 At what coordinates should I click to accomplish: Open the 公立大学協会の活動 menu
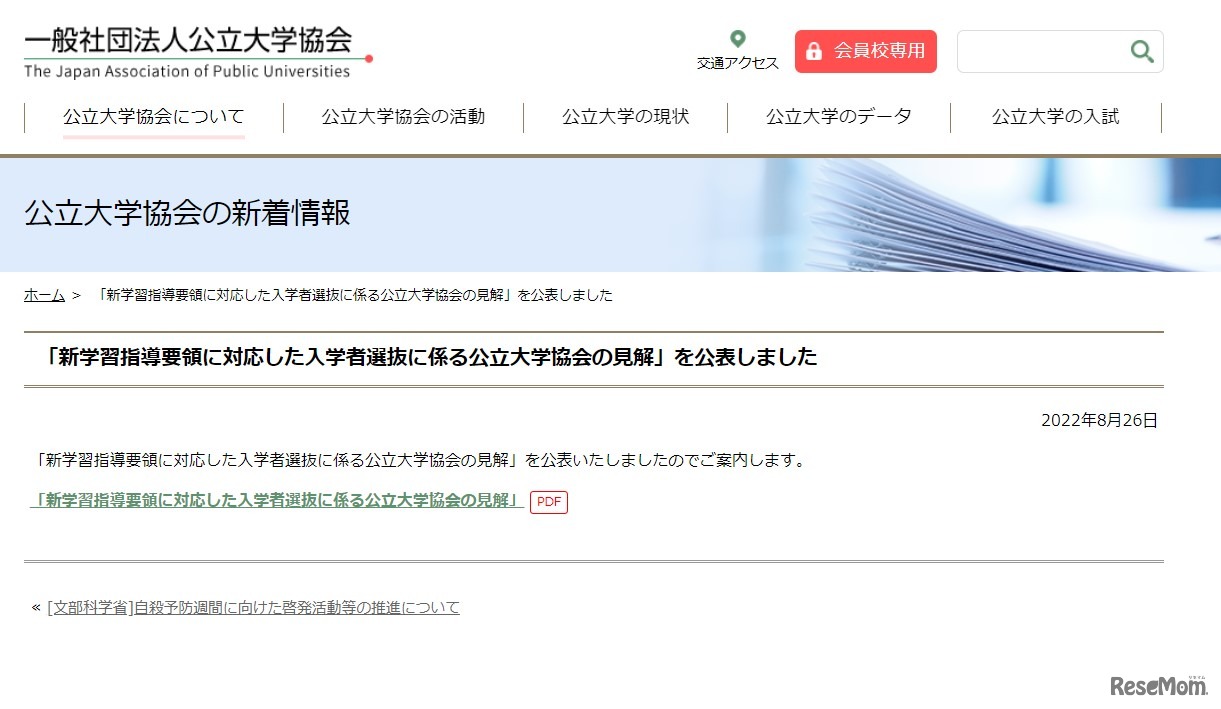point(402,116)
